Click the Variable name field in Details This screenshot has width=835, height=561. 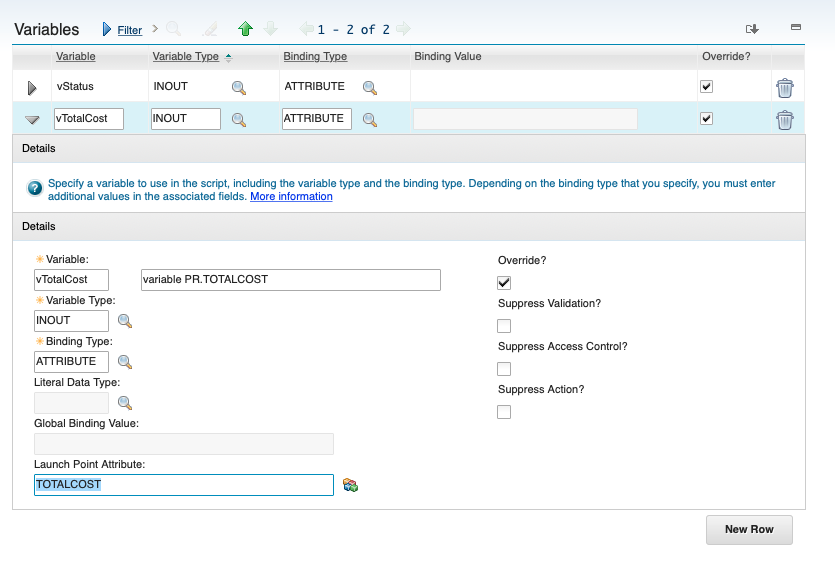71,280
